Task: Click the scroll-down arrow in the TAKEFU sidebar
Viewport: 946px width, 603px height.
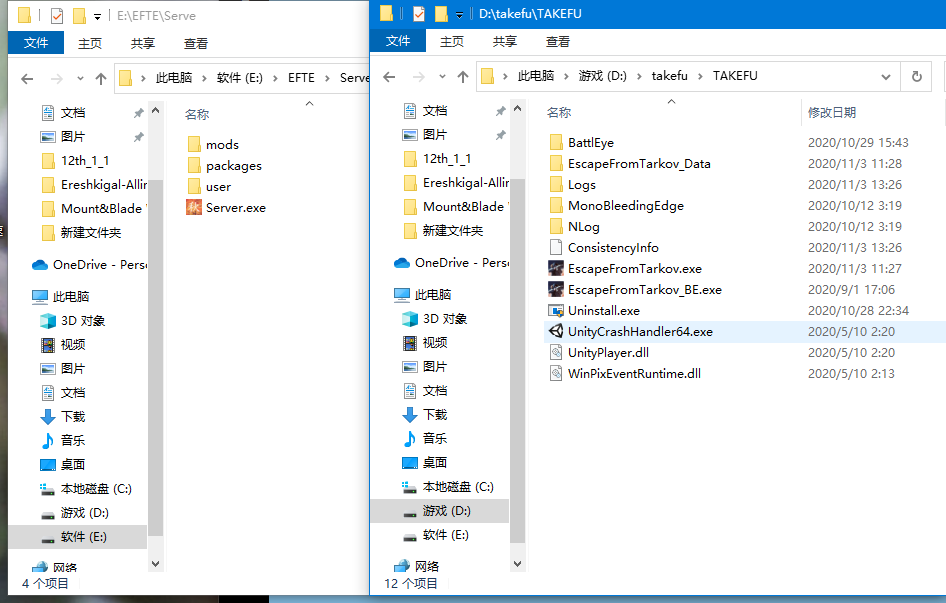Action: tap(517, 564)
